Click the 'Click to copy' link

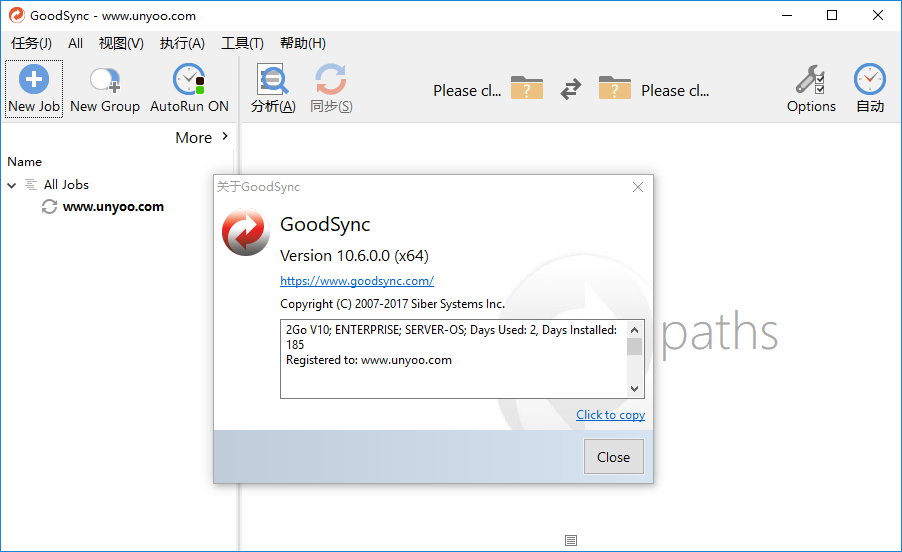[x=610, y=415]
